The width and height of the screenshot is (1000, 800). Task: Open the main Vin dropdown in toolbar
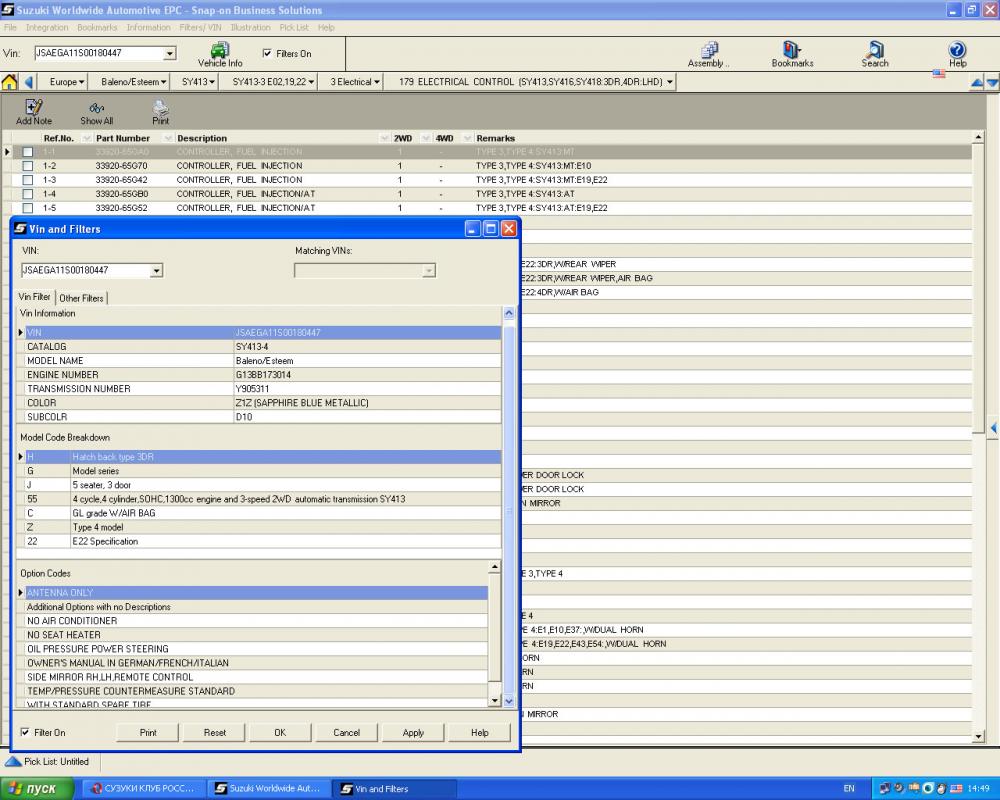[x=170, y=54]
